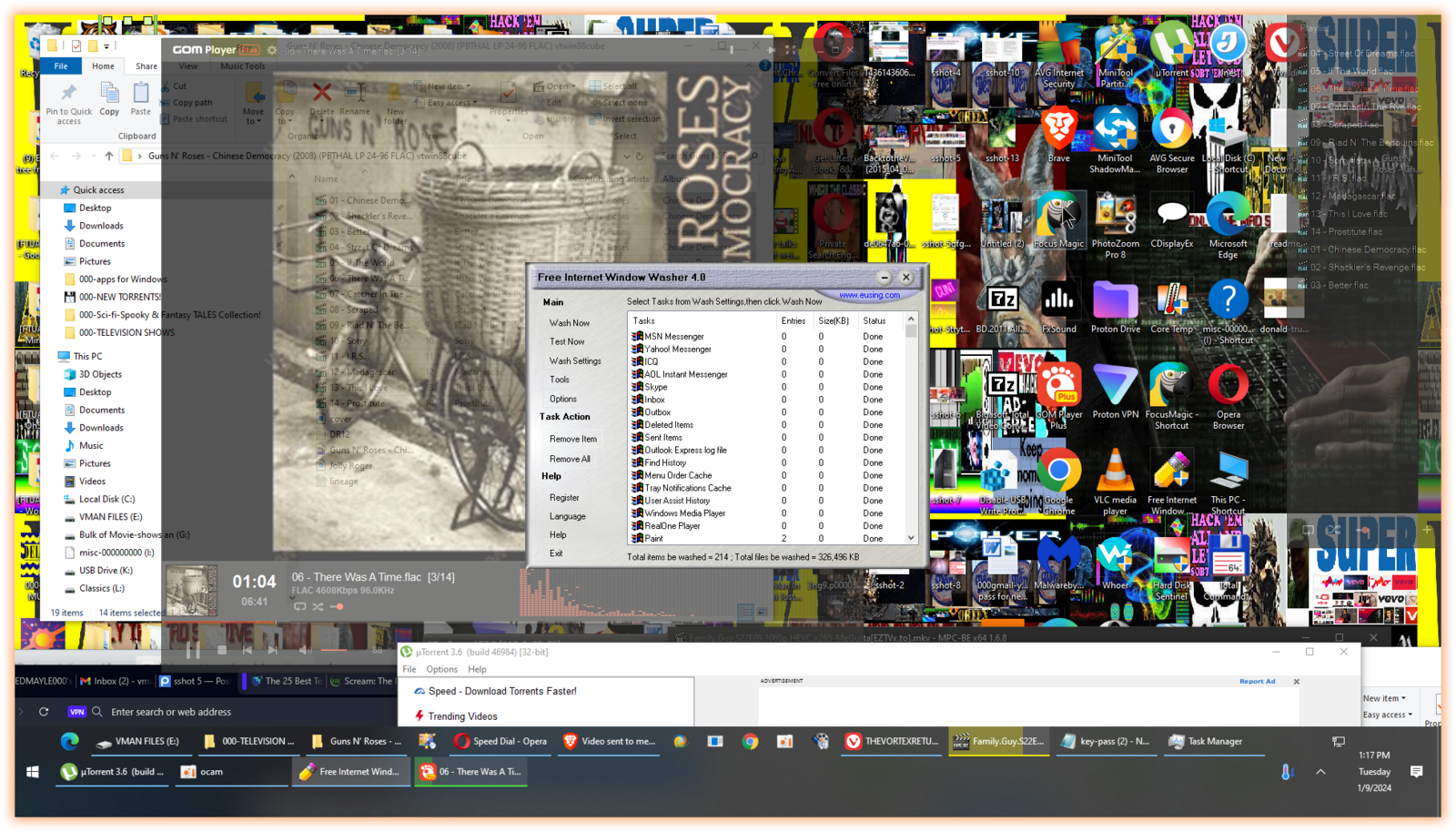Open Wash Settings in Window Washer
This screenshot has width=1456, height=832.
tap(575, 360)
